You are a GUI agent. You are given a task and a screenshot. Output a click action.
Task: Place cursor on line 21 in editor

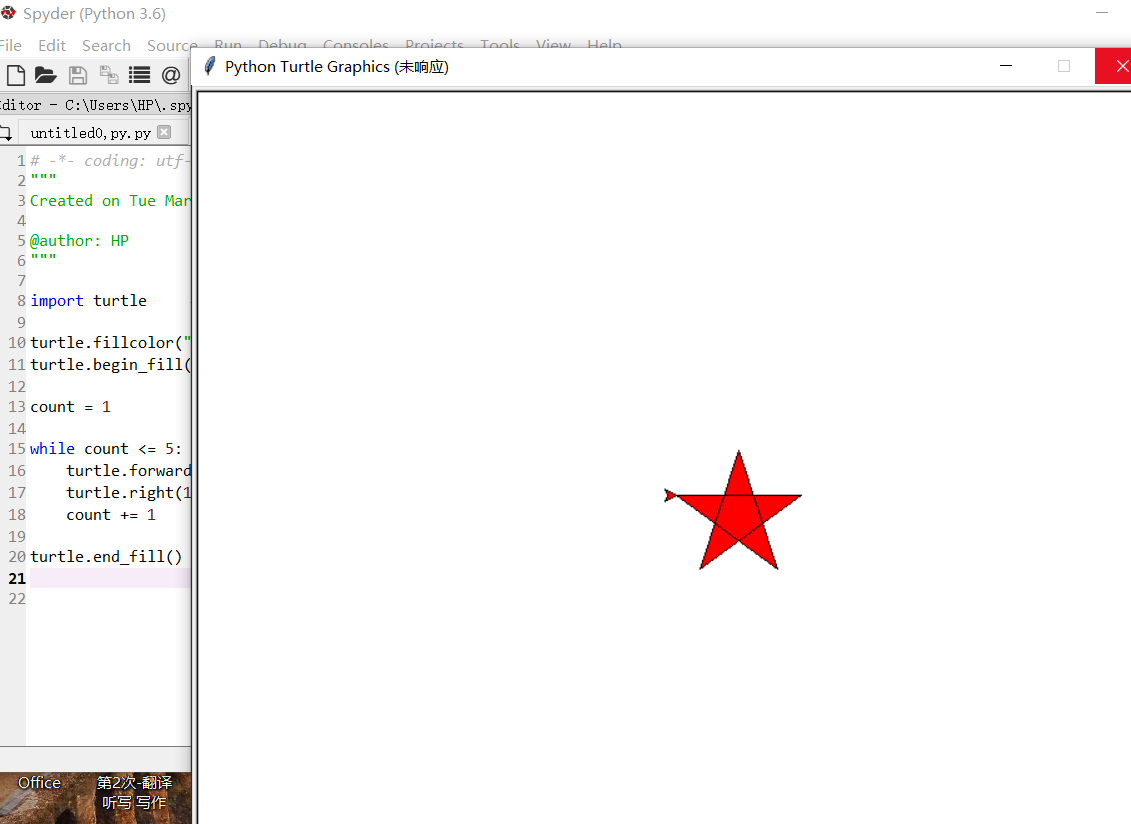coord(110,578)
